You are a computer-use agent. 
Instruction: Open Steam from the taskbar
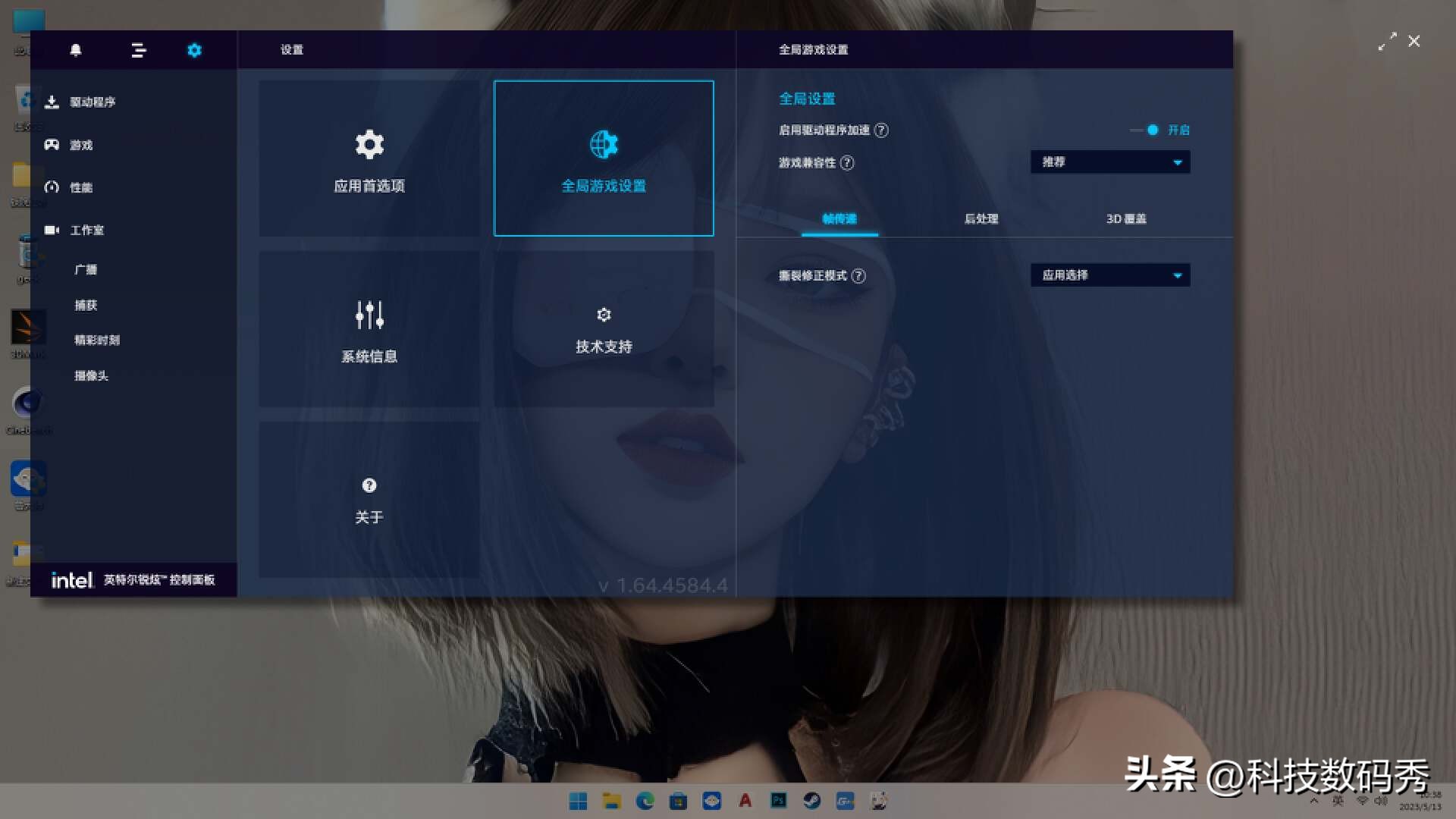811,801
